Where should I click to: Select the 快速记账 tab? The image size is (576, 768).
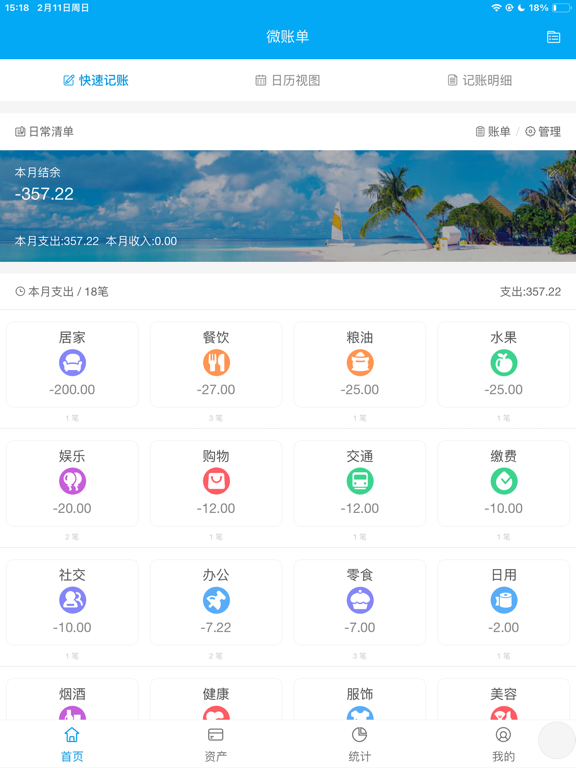click(x=96, y=80)
